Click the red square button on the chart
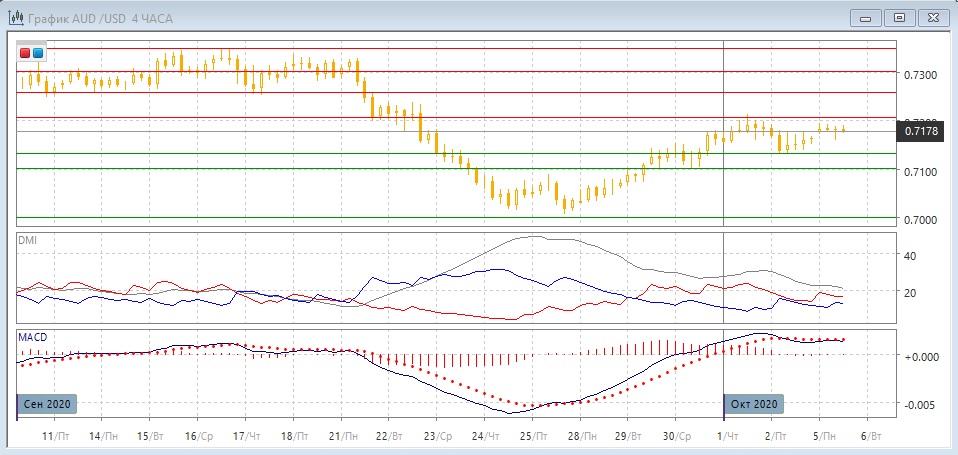 26,52
